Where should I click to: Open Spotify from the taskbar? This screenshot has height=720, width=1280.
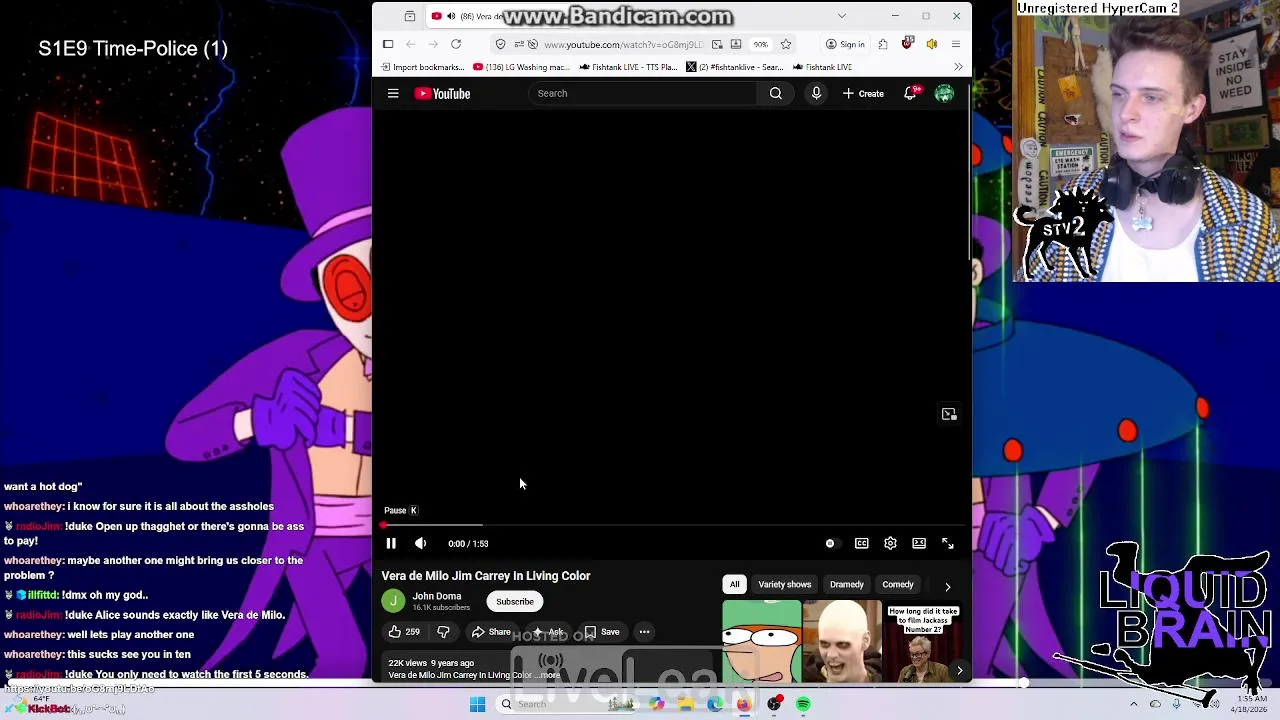(x=803, y=704)
